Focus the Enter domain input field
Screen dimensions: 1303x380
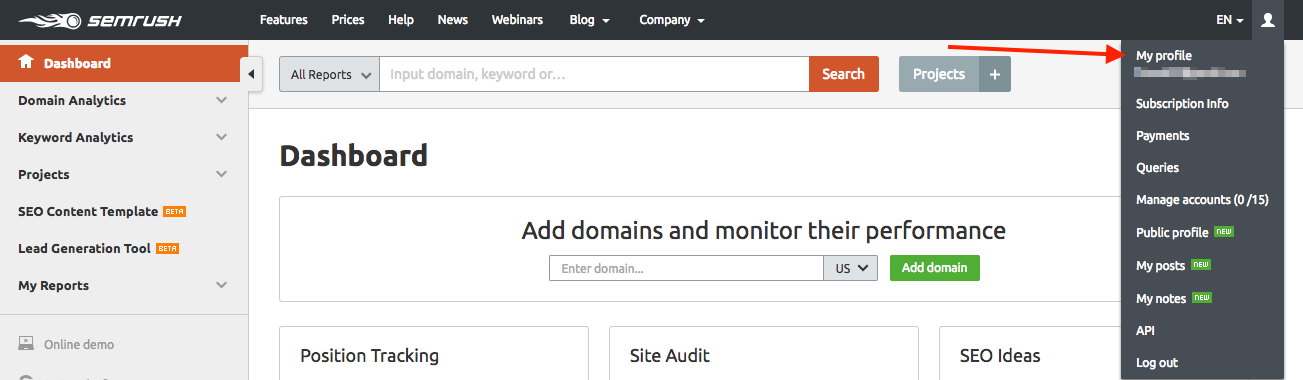(686, 268)
